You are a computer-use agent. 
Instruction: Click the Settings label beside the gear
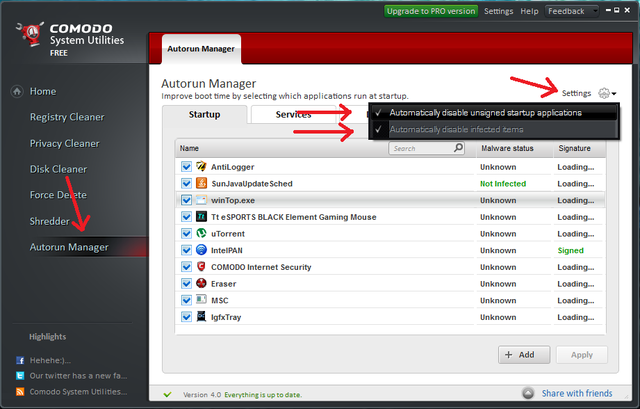(576, 93)
